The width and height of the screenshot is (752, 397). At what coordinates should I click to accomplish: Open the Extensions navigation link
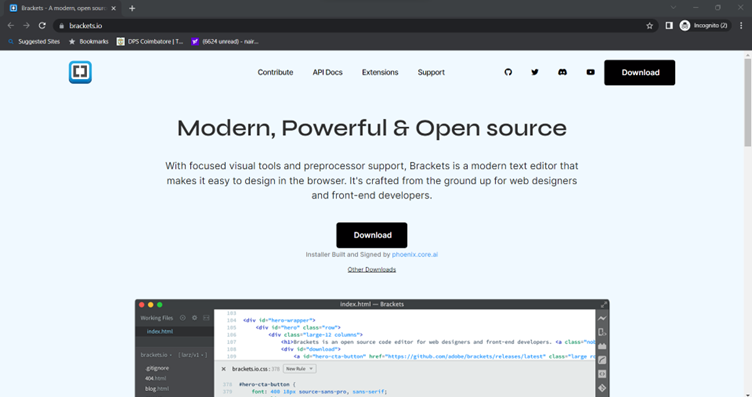pos(380,72)
